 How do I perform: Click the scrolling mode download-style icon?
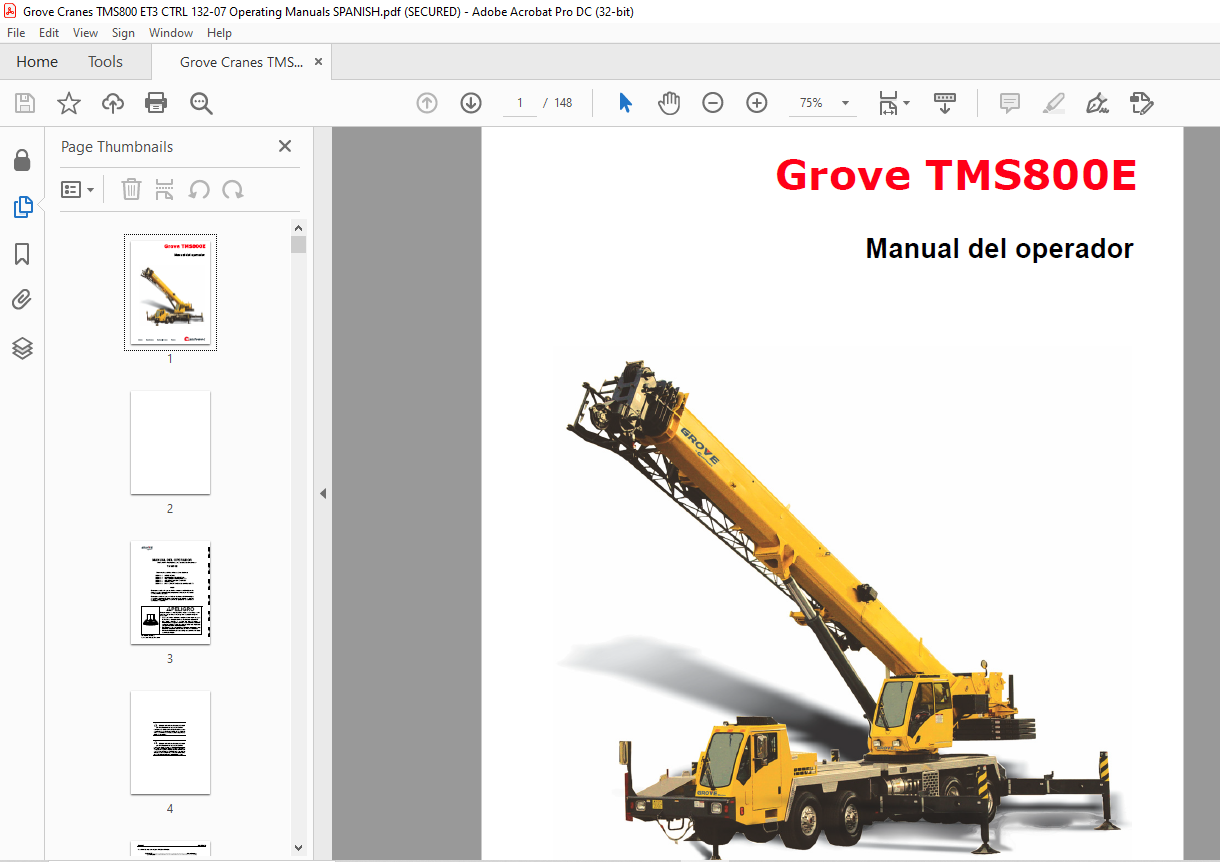[x=945, y=103]
